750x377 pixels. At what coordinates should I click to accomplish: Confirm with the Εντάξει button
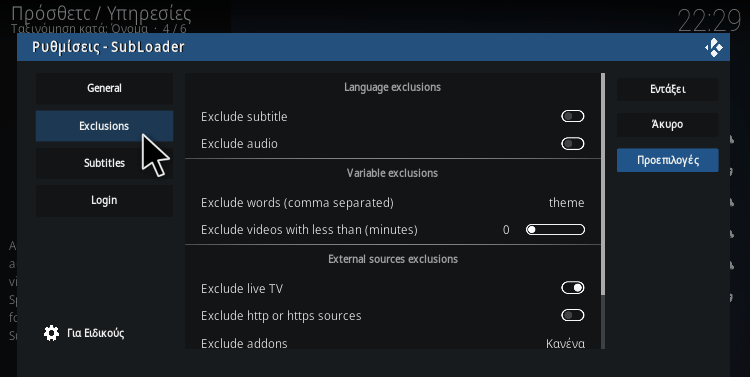[668, 89]
